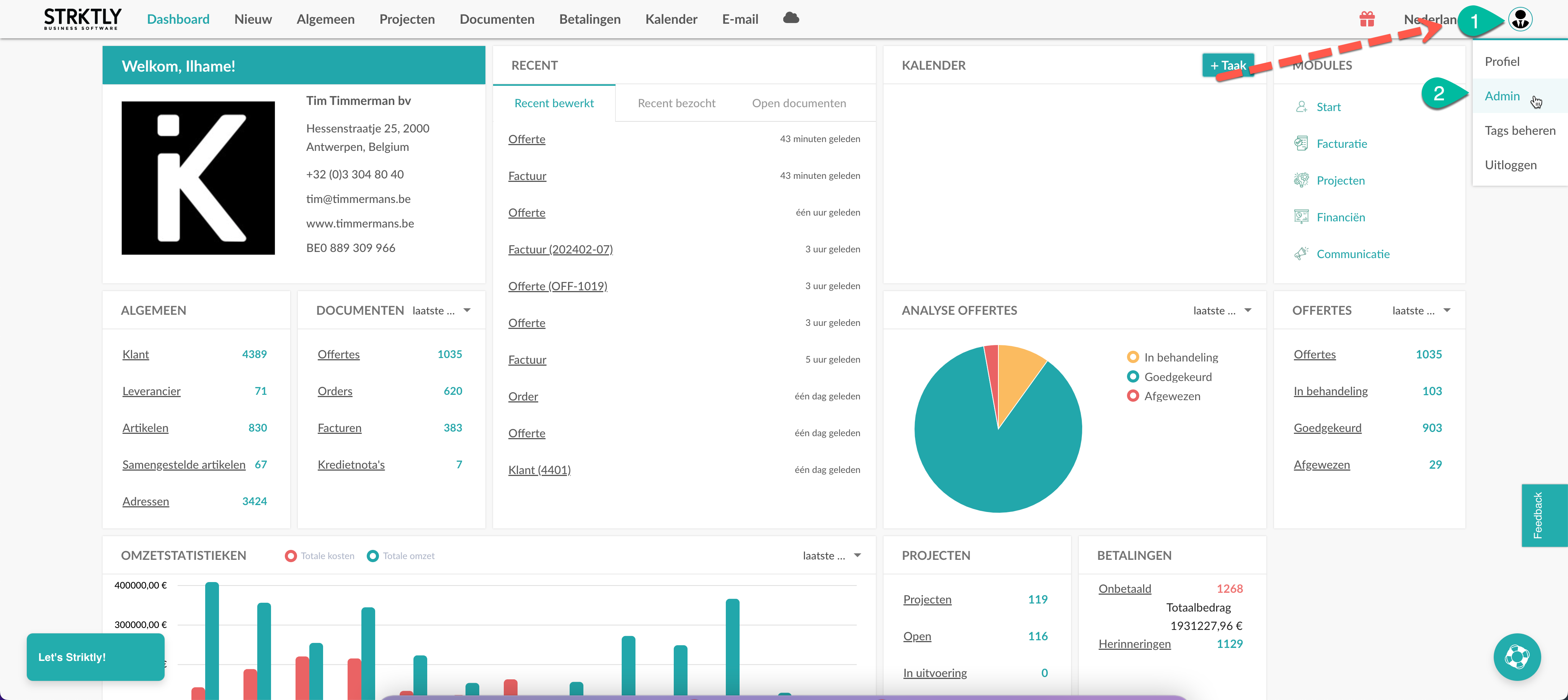The width and height of the screenshot is (1568, 700).
Task: Toggle the Goedgekeurd pie legend
Action: click(1169, 377)
